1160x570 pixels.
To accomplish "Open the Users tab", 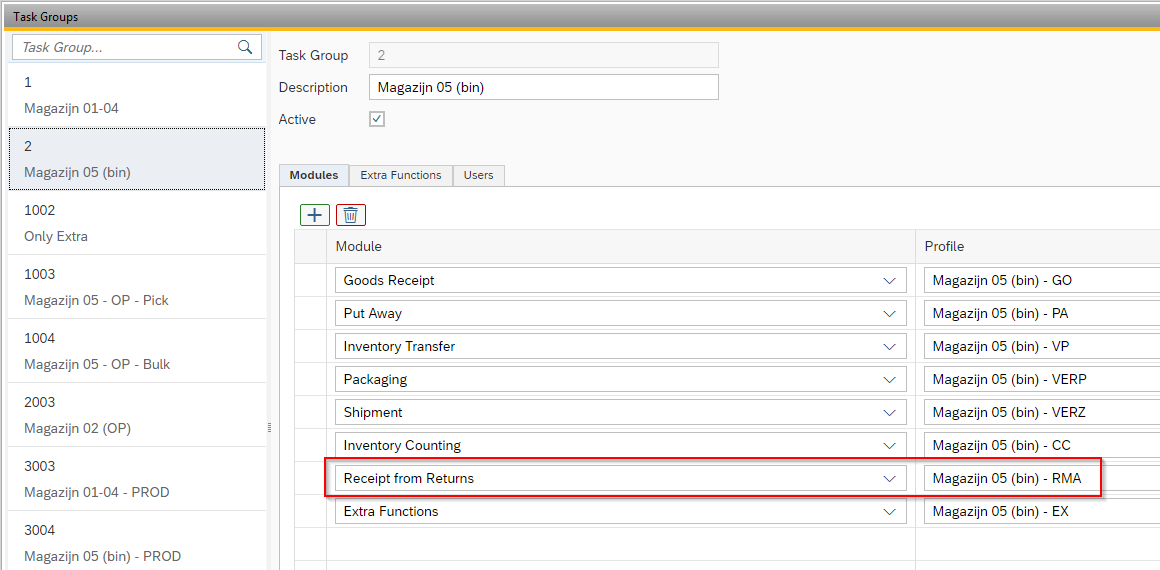I will point(478,175).
